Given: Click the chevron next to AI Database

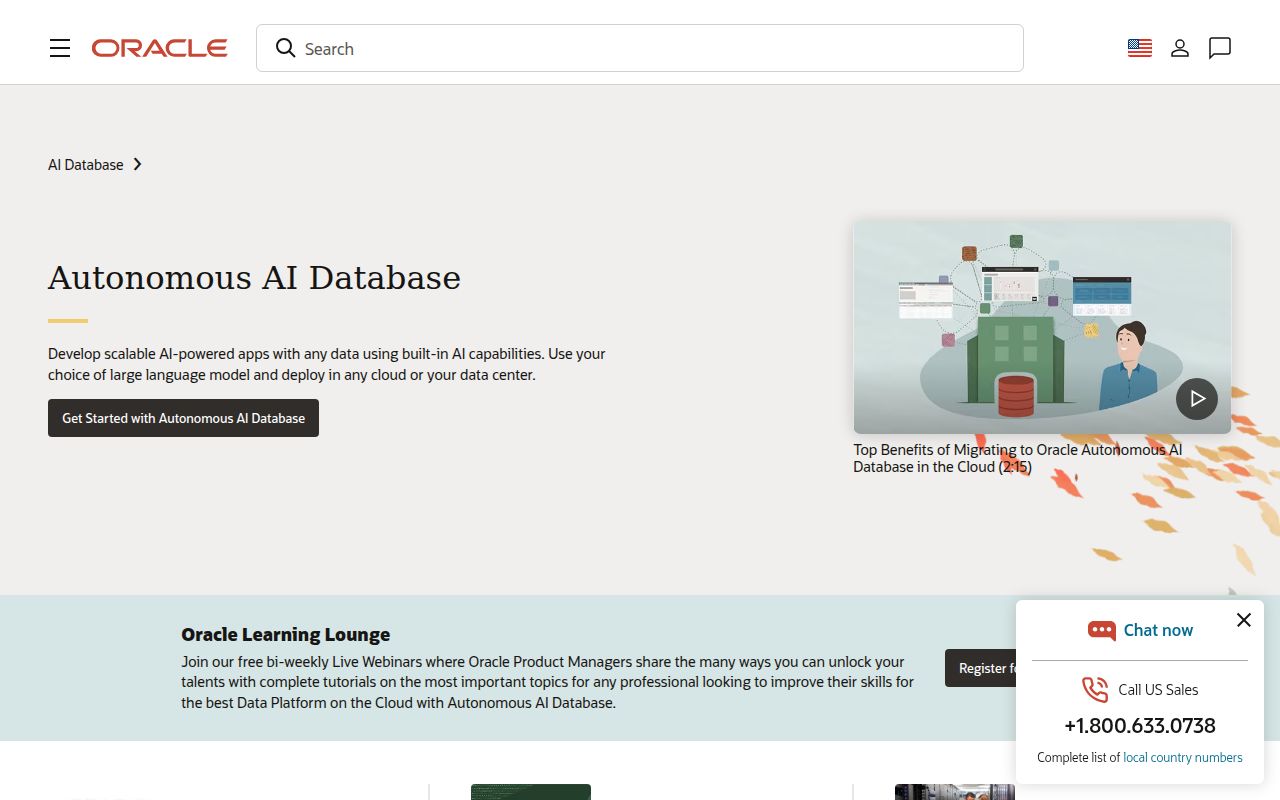Looking at the screenshot, I should [138, 164].
